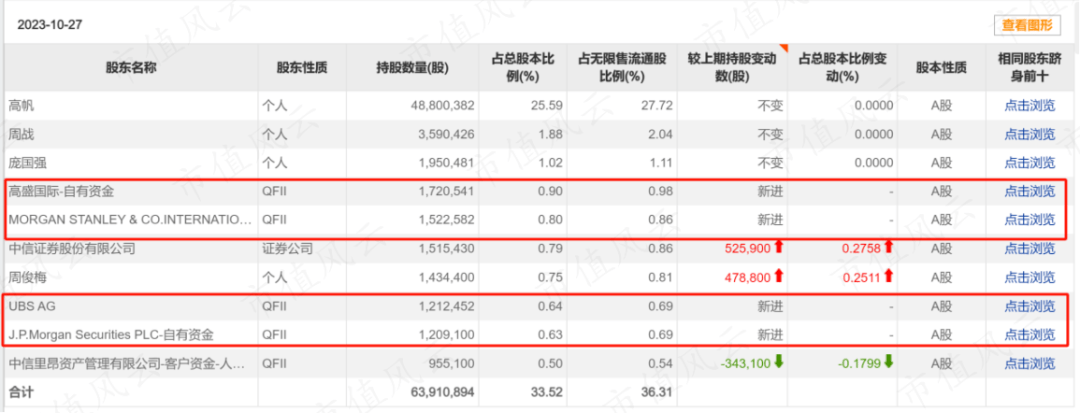Select shareholder name 周俊梅
This screenshot has width=1080, height=413.
pyautogui.click(x=28, y=277)
